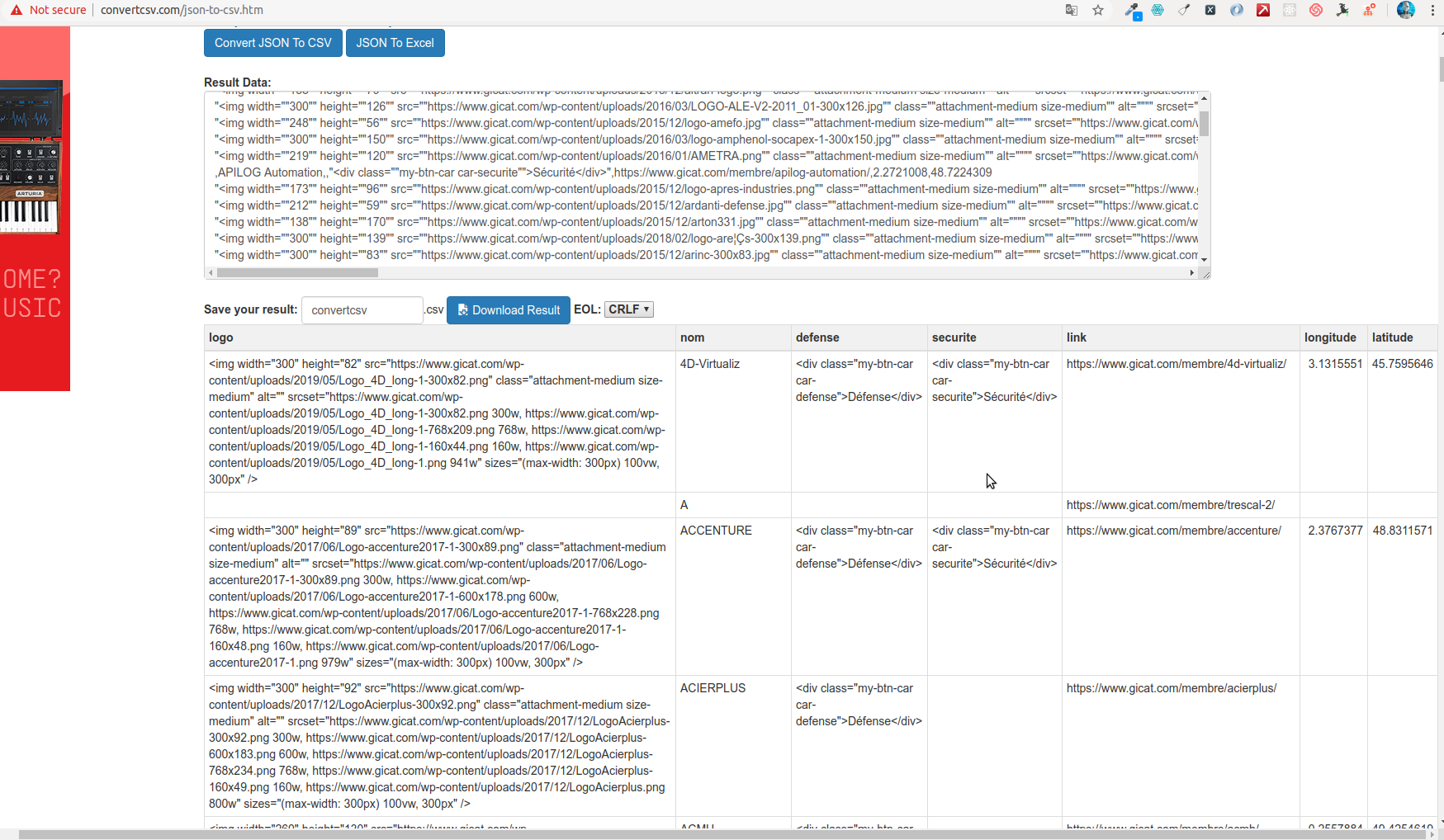Click the Result Data label
Screen dimensions: 1444x840
(237, 83)
